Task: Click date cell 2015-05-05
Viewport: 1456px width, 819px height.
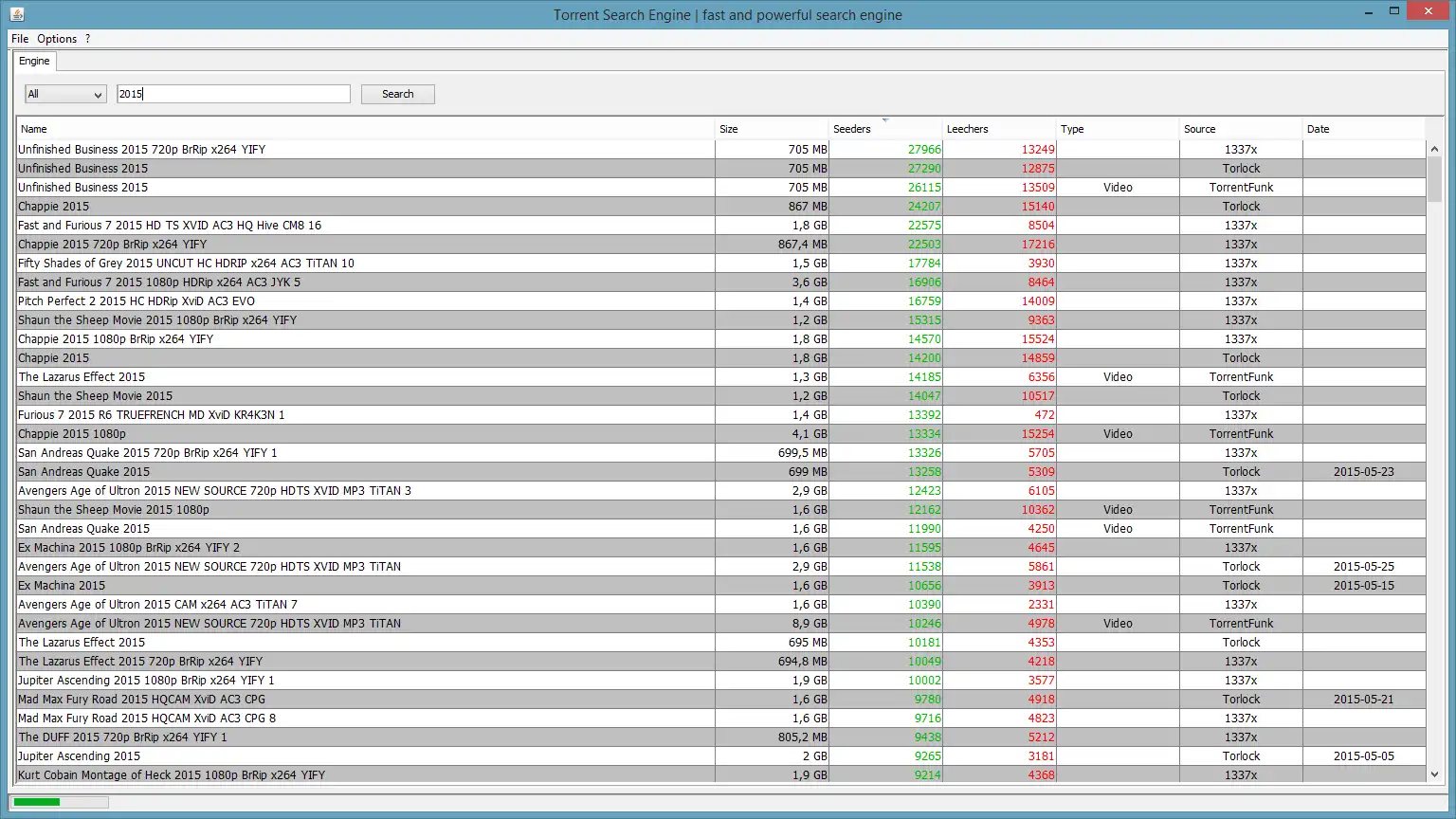Action: pyautogui.click(x=1364, y=755)
